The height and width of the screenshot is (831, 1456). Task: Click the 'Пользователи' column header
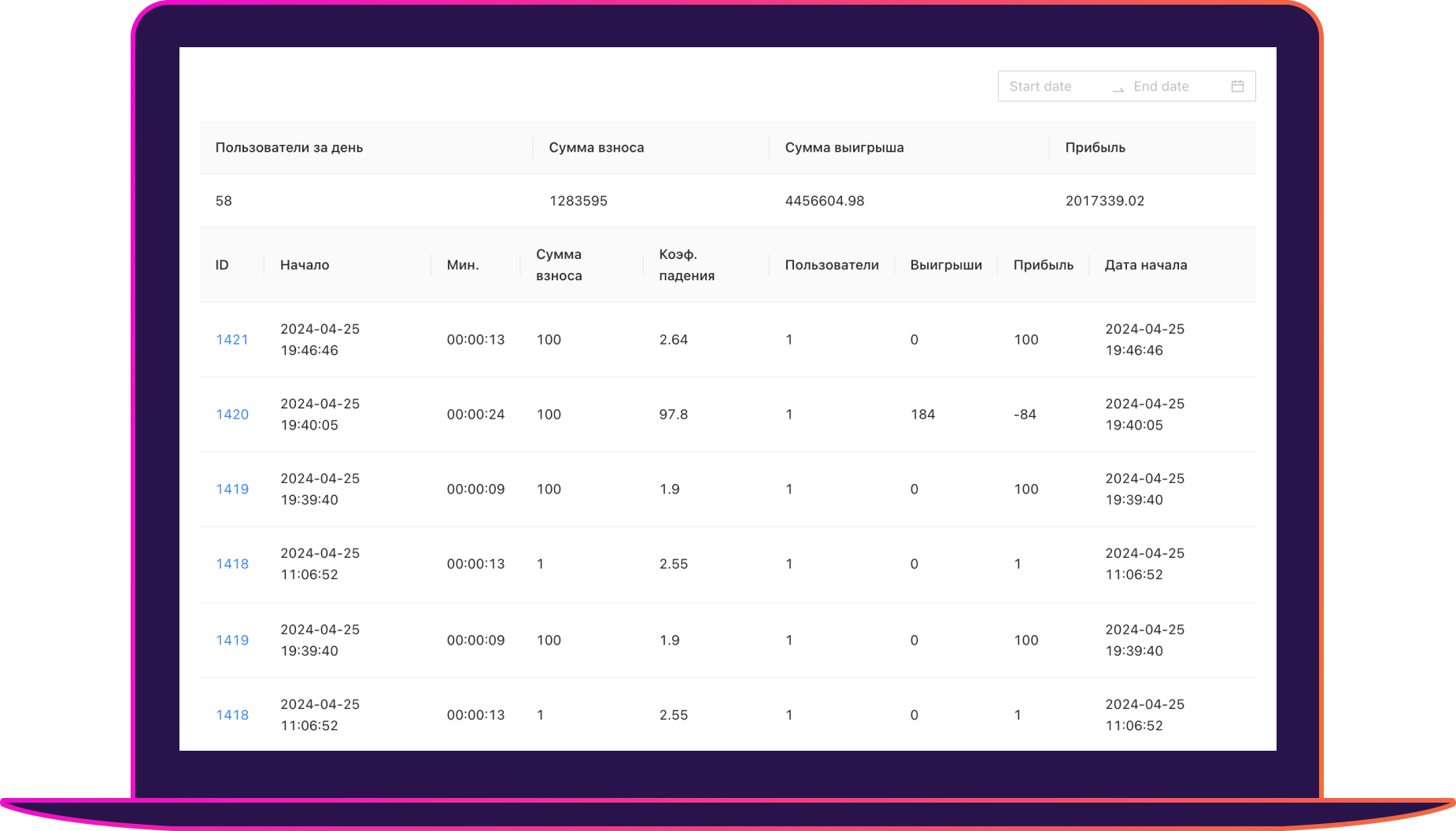click(x=832, y=265)
